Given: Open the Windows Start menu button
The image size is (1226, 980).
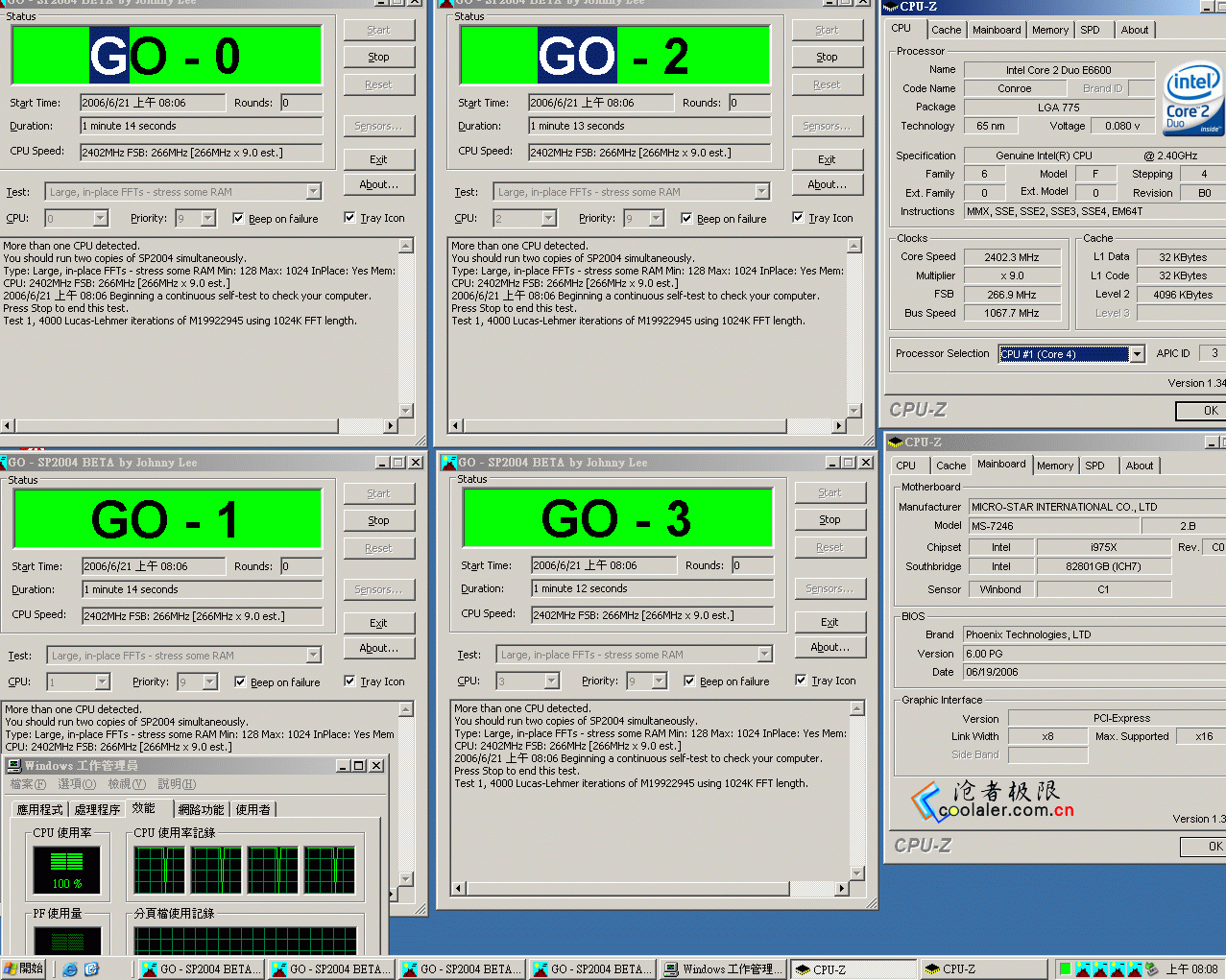Looking at the screenshot, I should [24, 968].
